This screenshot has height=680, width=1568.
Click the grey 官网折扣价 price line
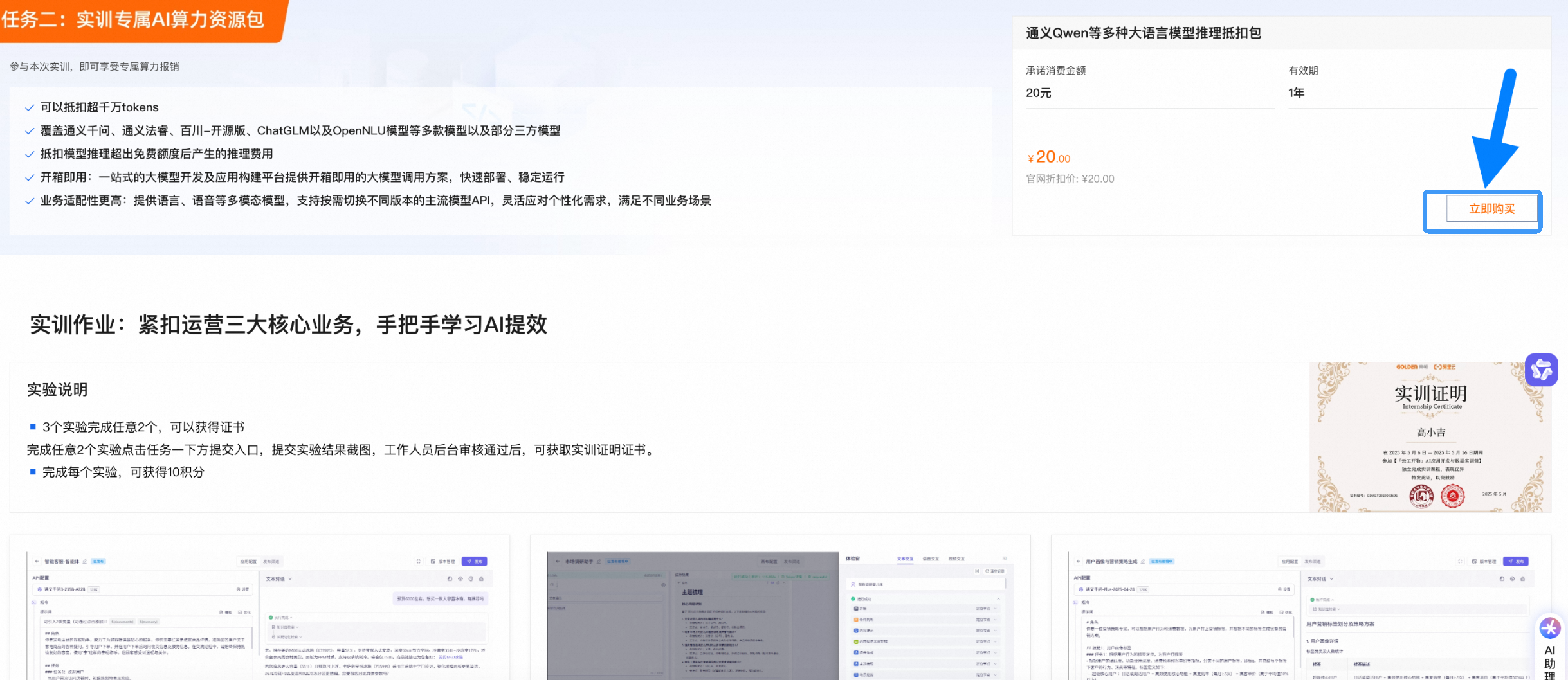click(x=1070, y=179)
